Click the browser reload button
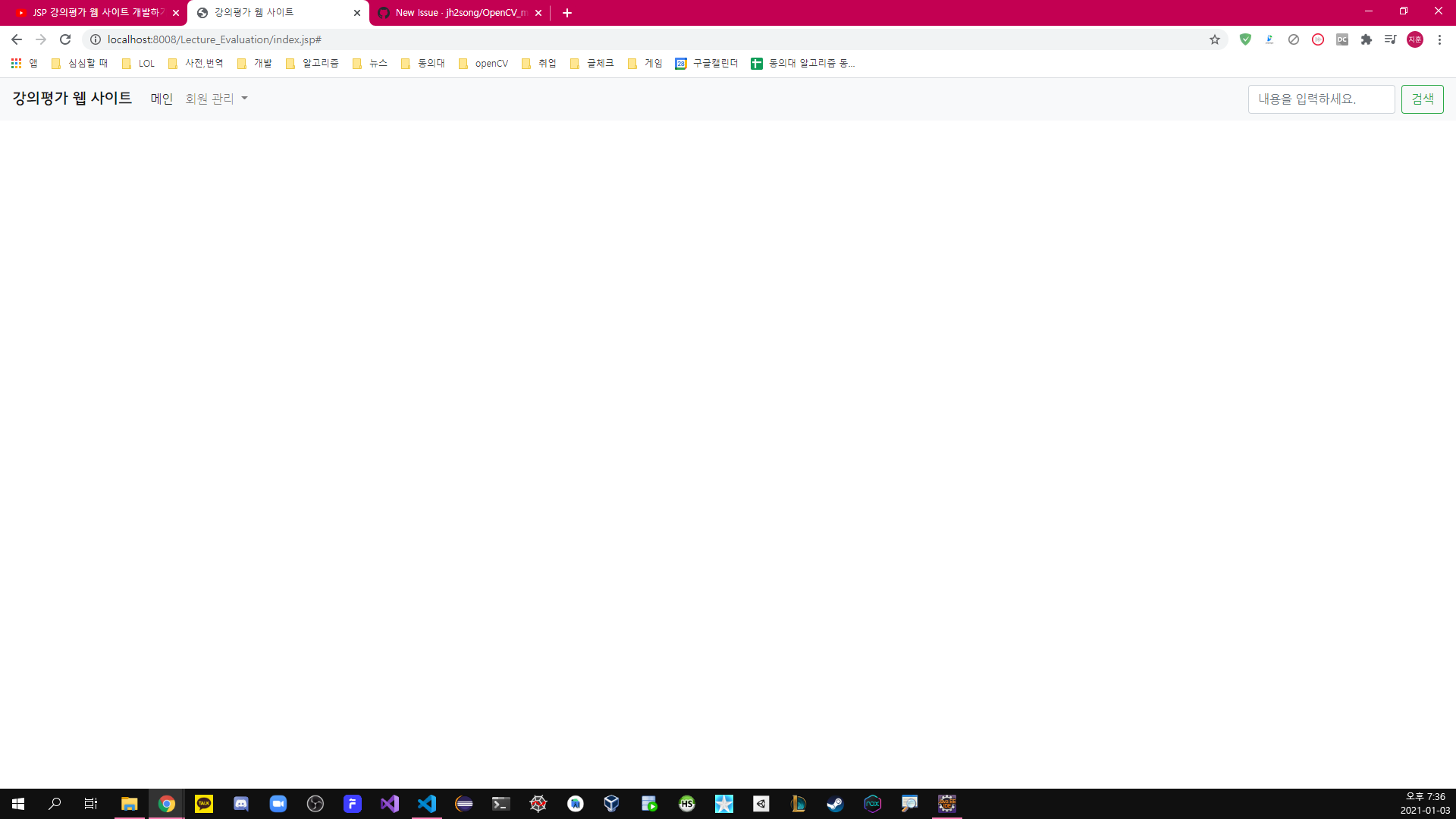The width and height of the screenshot is (1456, 819). point(65,39)
